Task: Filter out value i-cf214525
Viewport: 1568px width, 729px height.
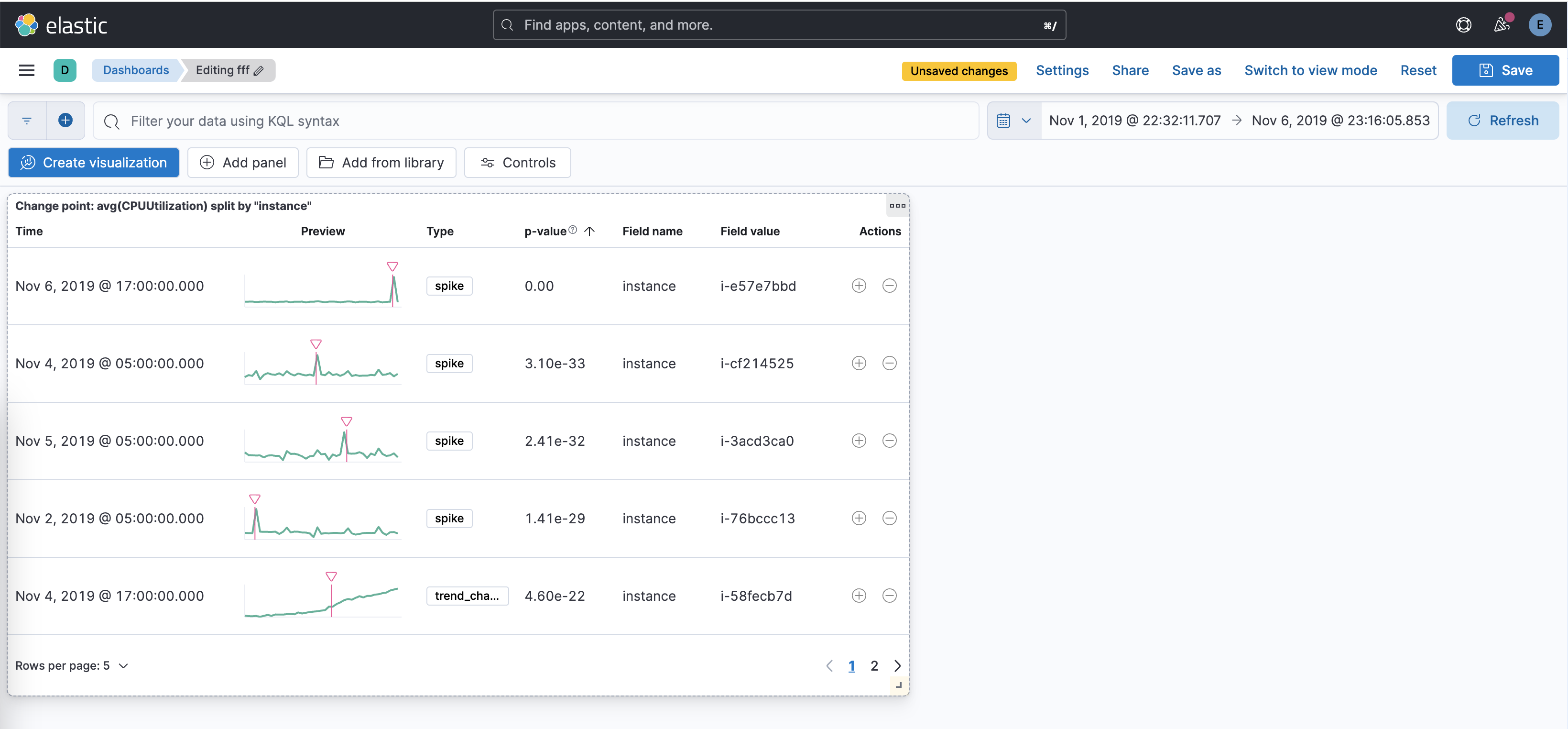Action: [x=889, y=363]
